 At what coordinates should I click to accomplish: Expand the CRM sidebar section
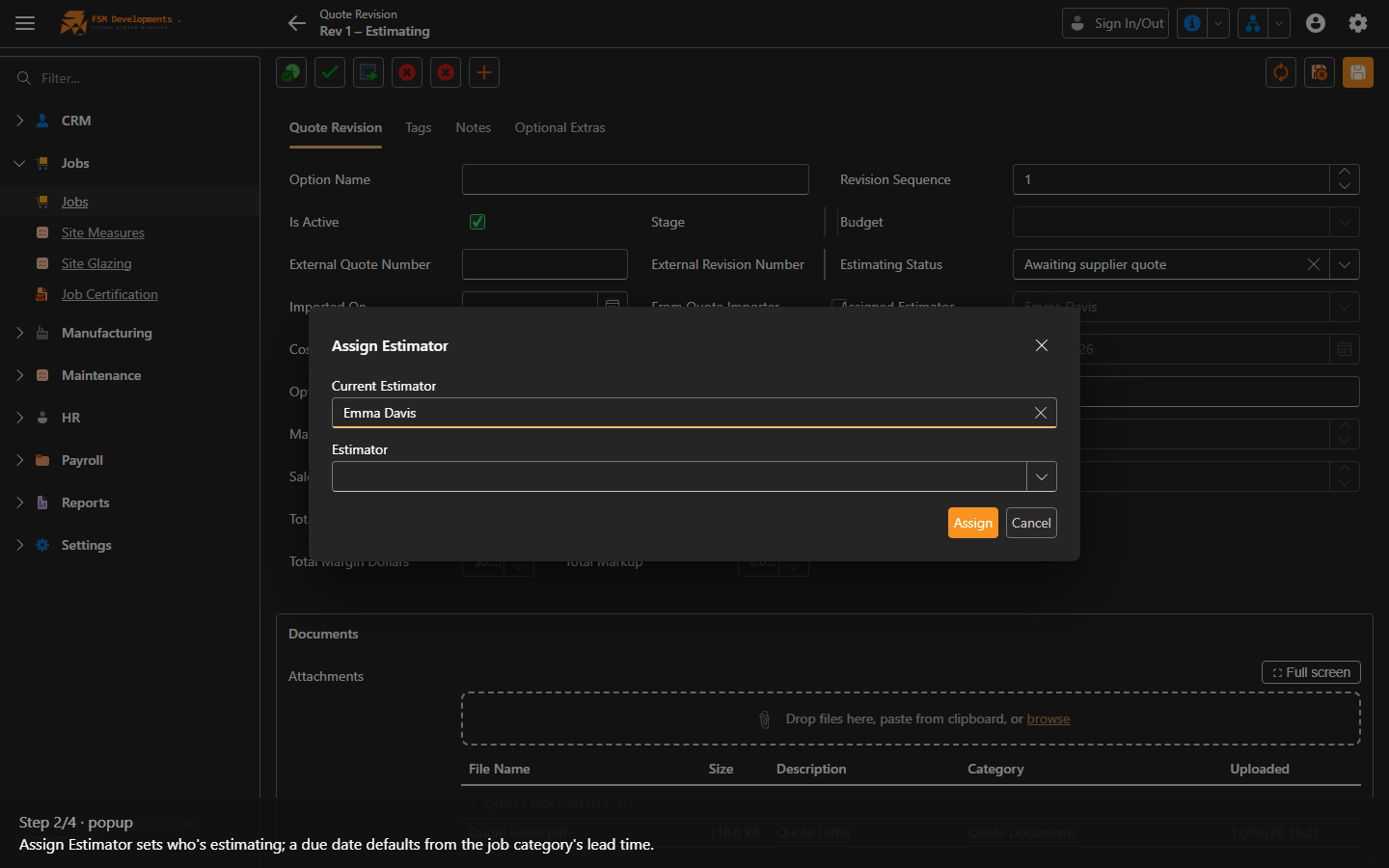19,121
